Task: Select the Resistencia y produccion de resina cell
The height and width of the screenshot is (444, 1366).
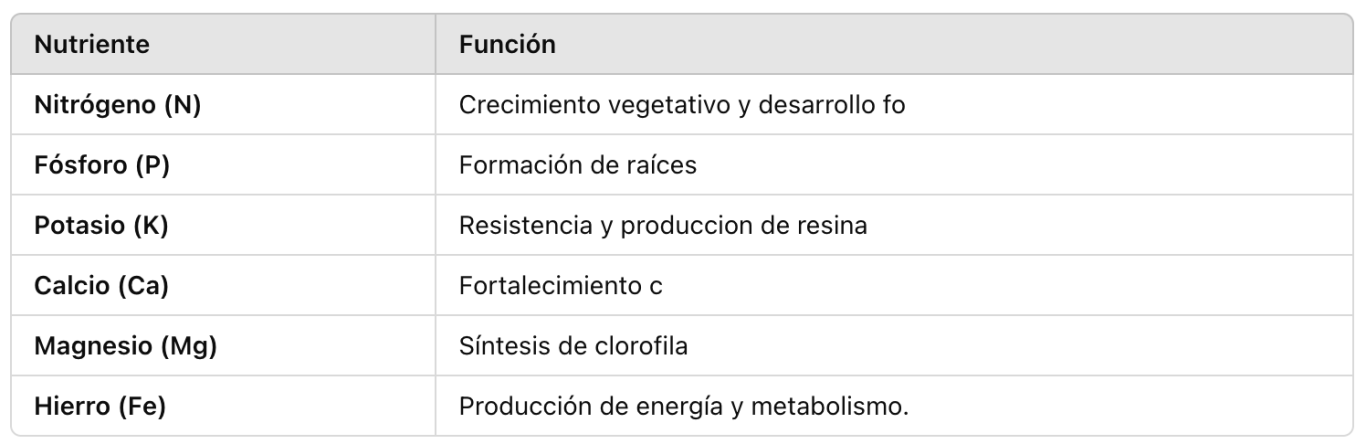Action: click(895, 225)
